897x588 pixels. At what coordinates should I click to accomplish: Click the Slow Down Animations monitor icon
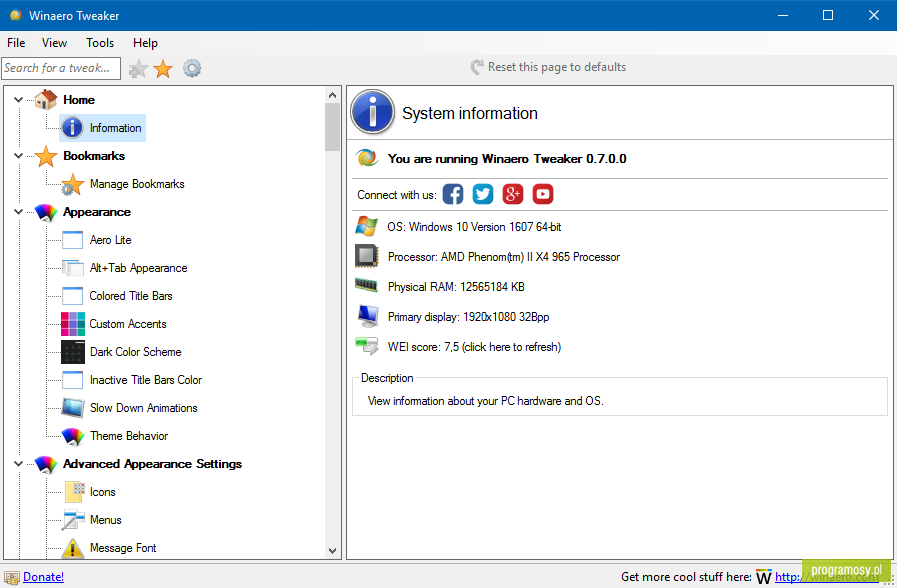[x=73, y=408]
